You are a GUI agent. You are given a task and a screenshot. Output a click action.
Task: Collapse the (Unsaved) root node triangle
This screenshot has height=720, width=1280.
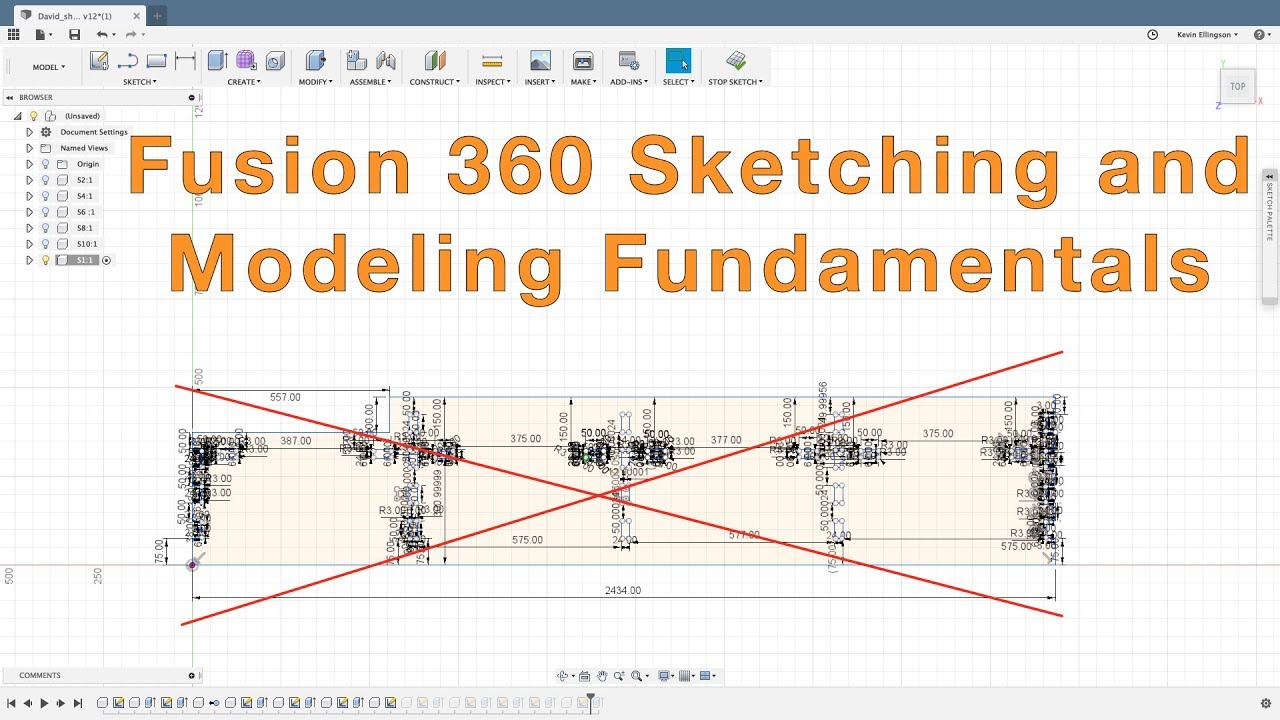18,116
